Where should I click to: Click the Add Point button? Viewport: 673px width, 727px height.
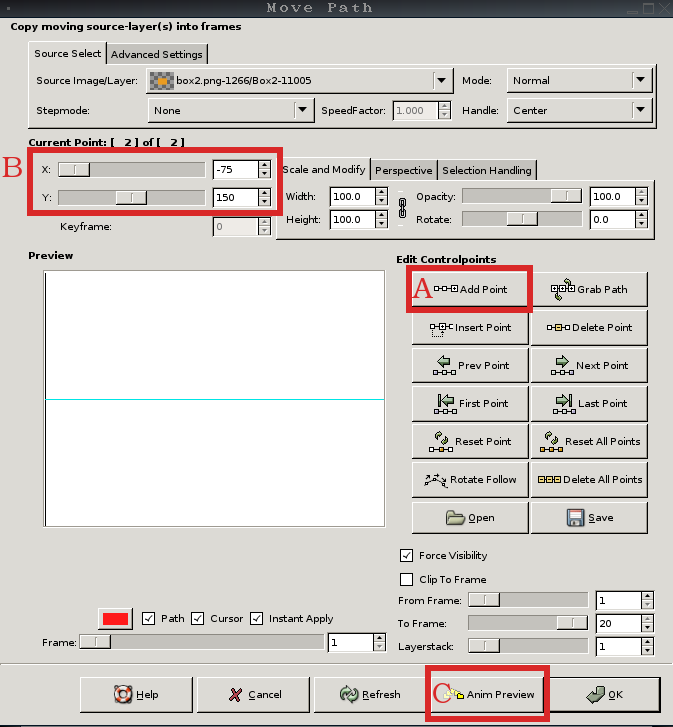tap(470, 289)
